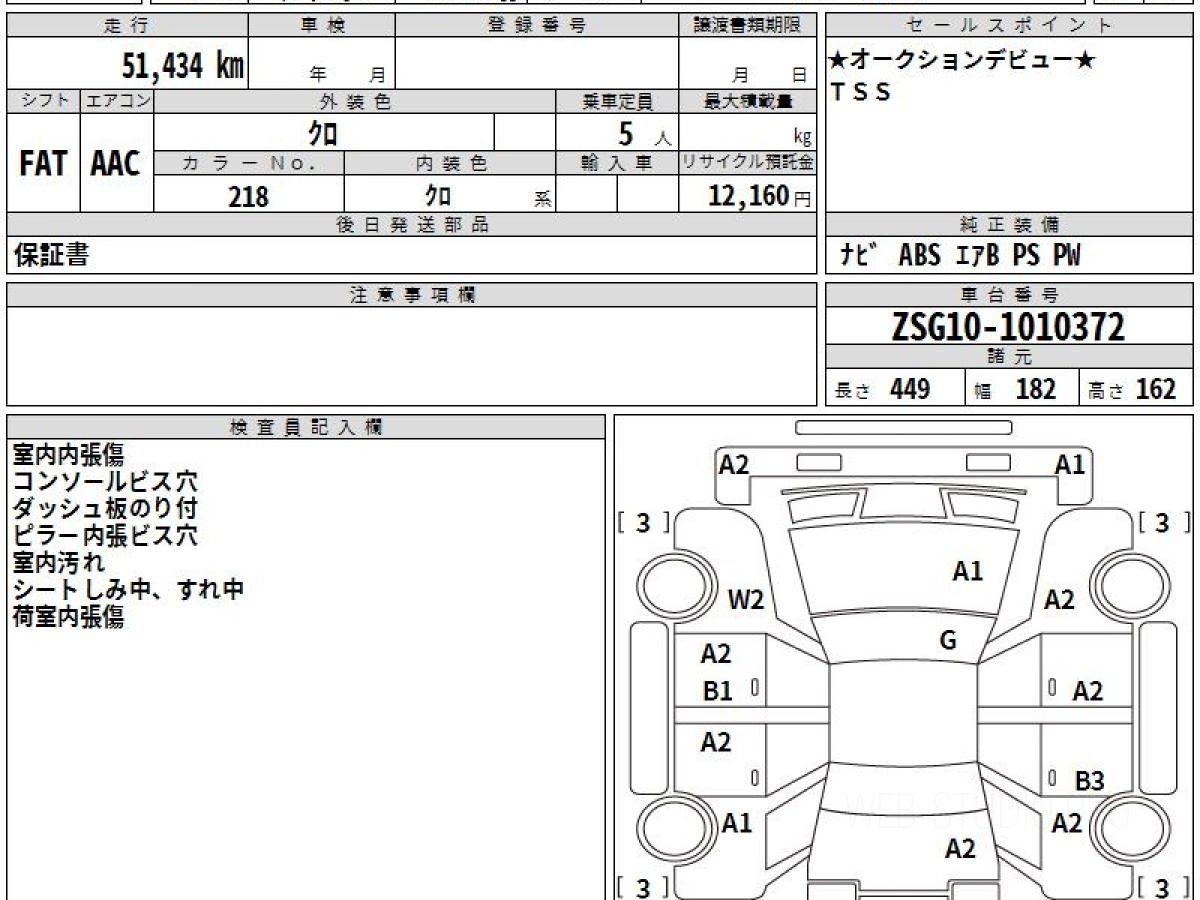Select the ナビ equipment item
The width and height of the screenshot is (1200, 900).
[860, 256]
